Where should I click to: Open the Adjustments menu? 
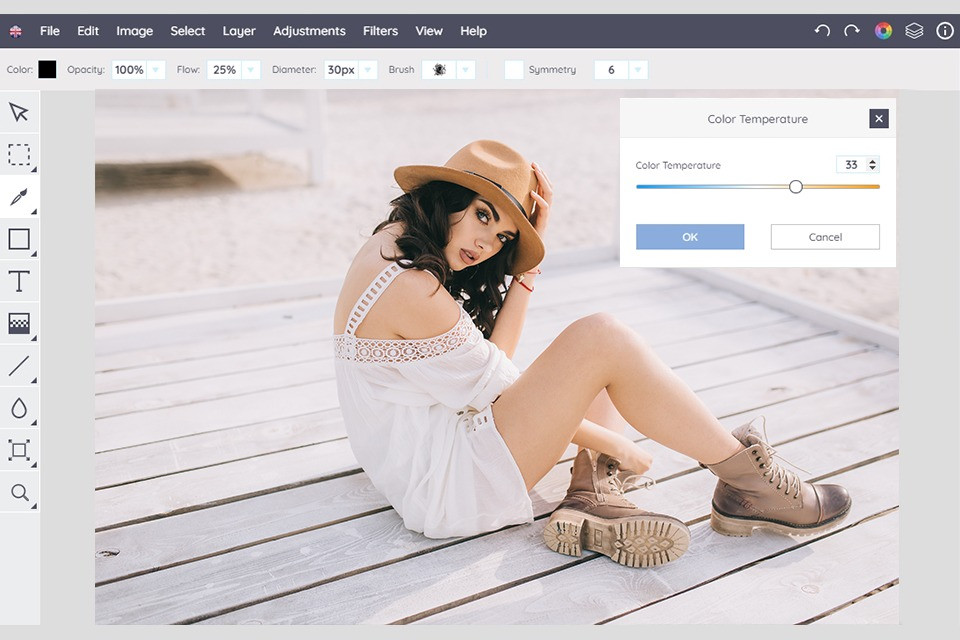(x=309, y=31)
